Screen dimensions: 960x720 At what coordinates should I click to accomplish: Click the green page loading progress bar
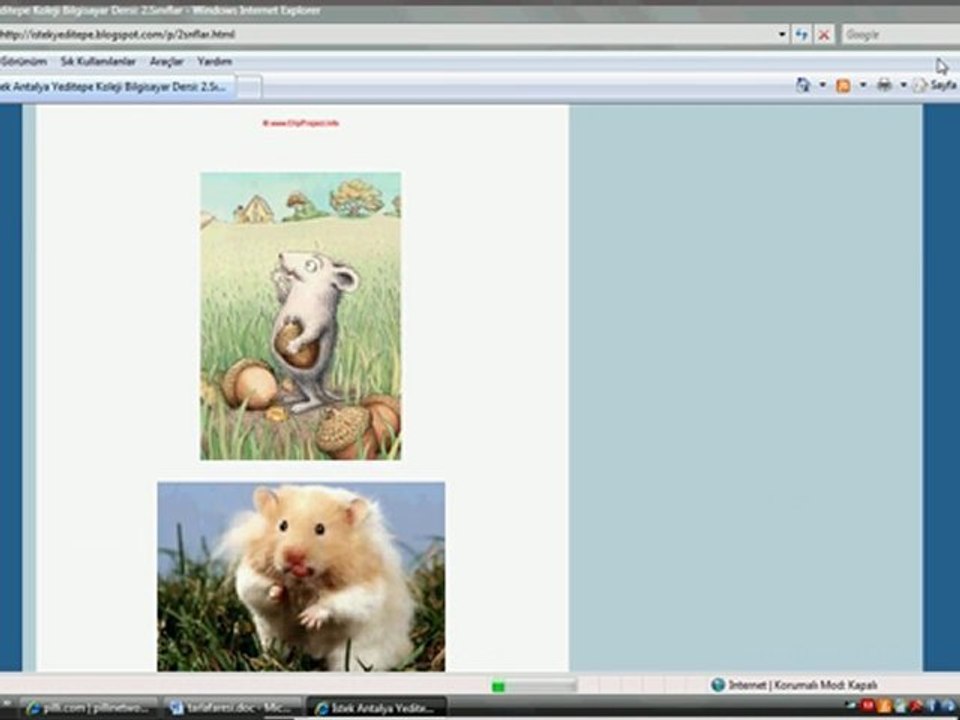pos(534,686)
